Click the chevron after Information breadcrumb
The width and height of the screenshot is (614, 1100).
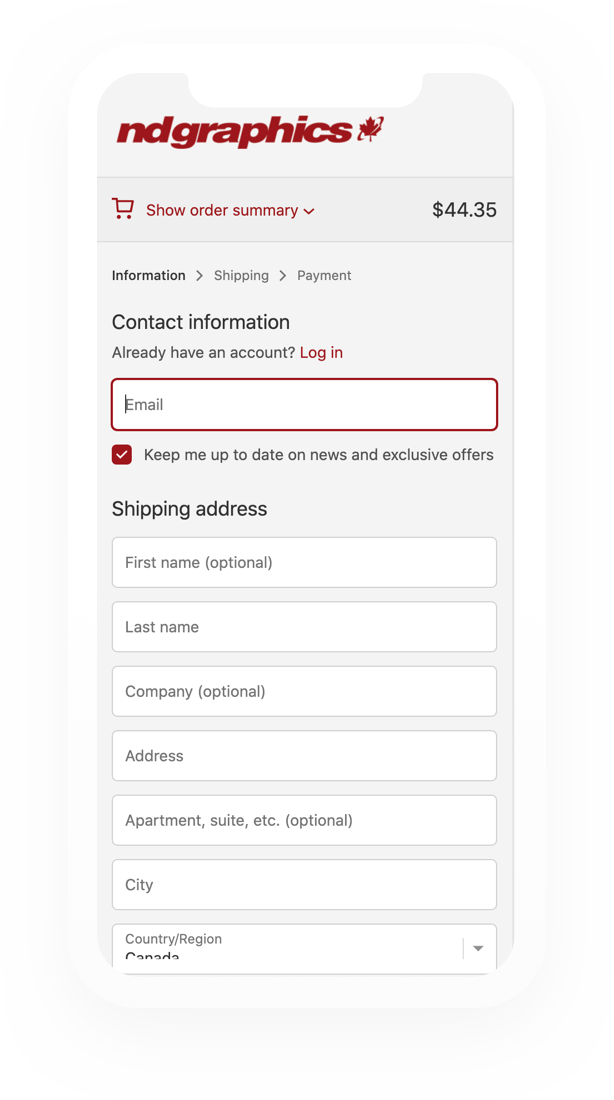tap(199, 276)
